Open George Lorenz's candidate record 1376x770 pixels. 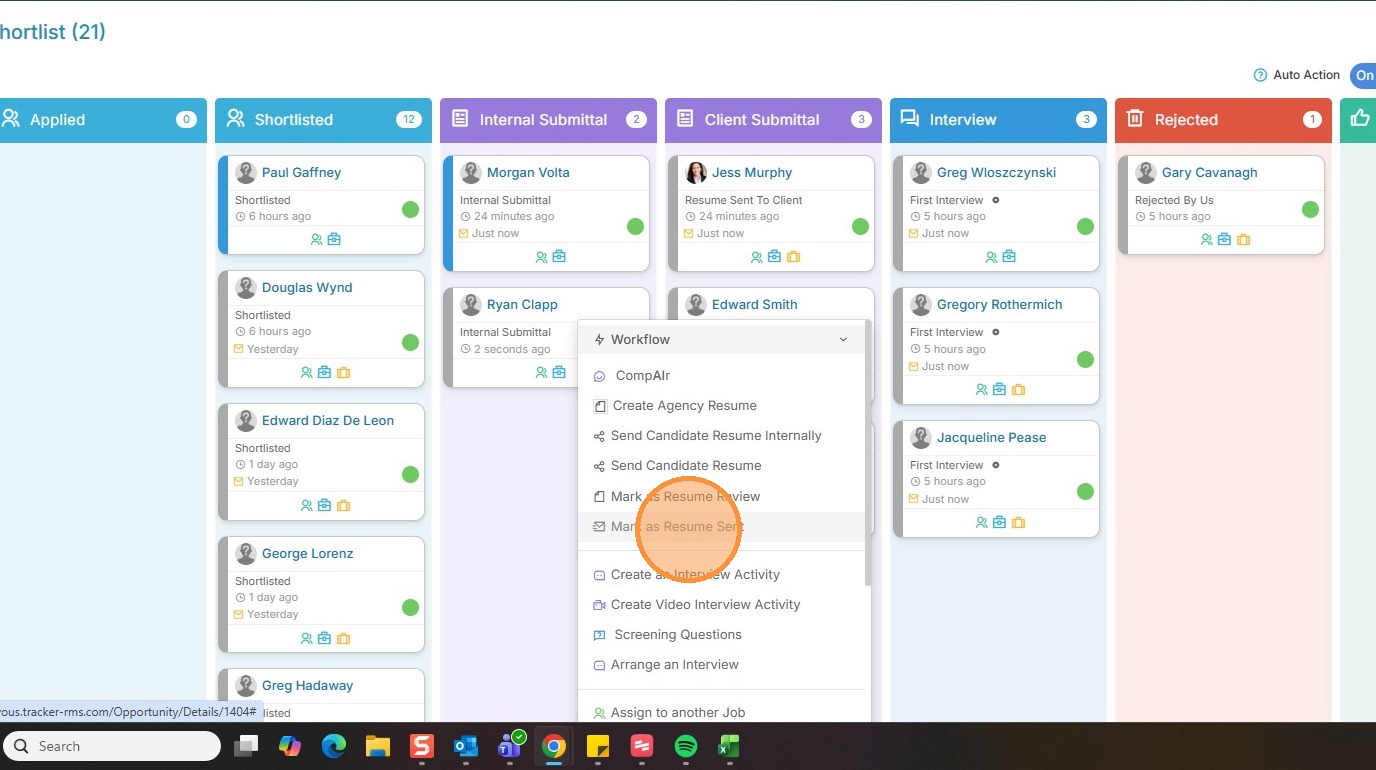click(x=307, y=554)
